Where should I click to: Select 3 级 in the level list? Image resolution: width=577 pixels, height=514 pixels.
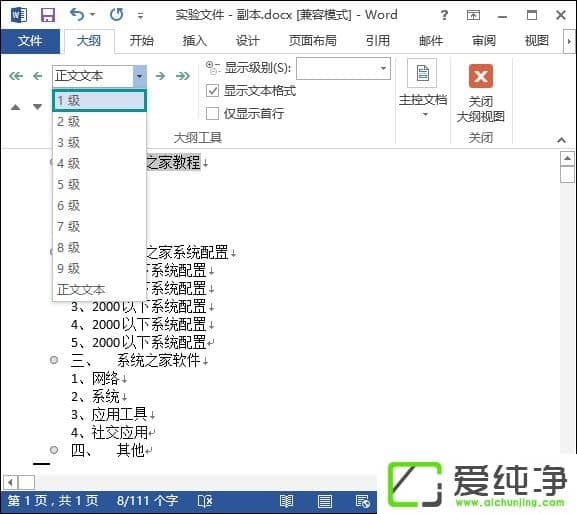click(100, 142)
